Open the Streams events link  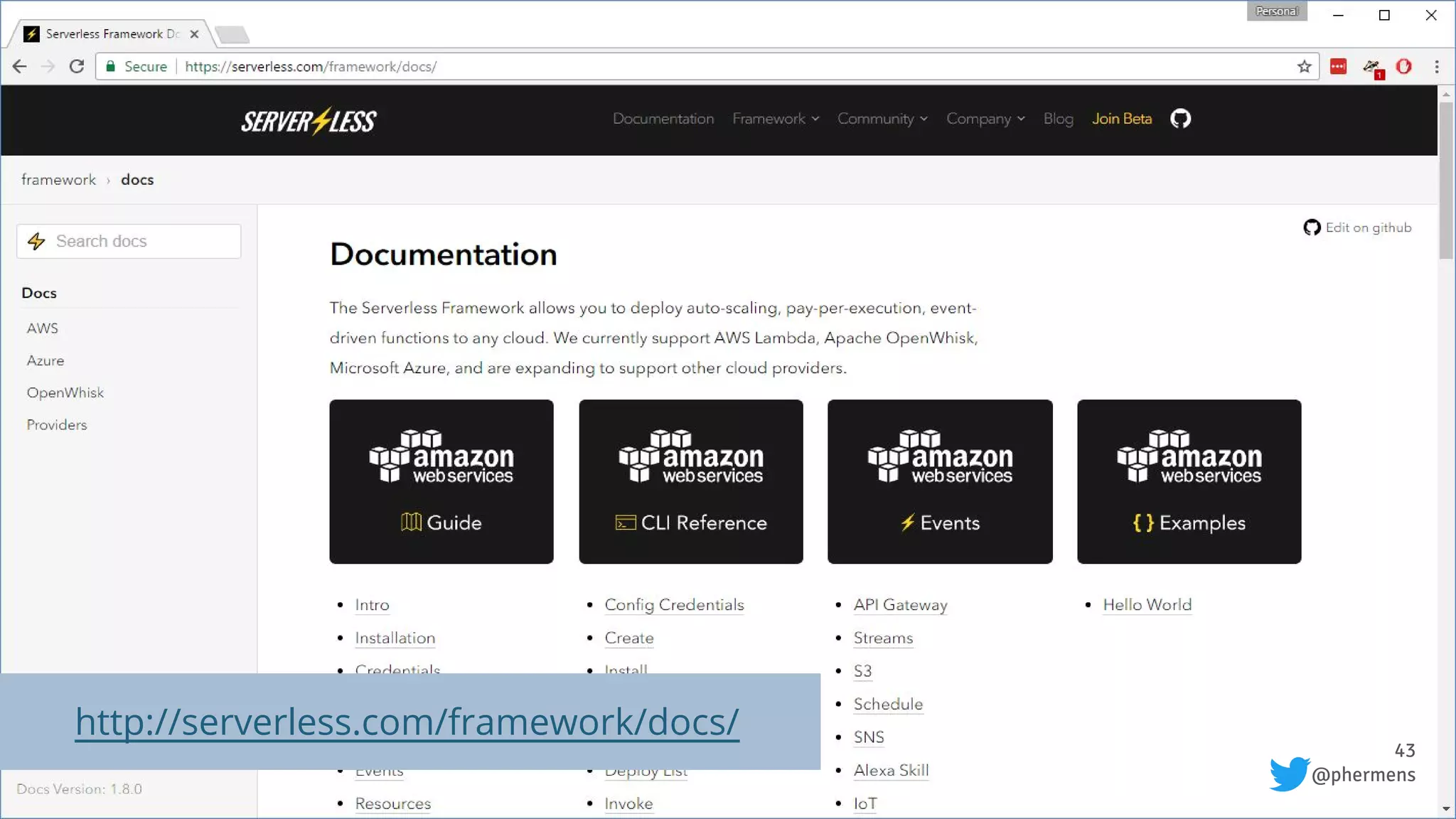click(883, 638)
